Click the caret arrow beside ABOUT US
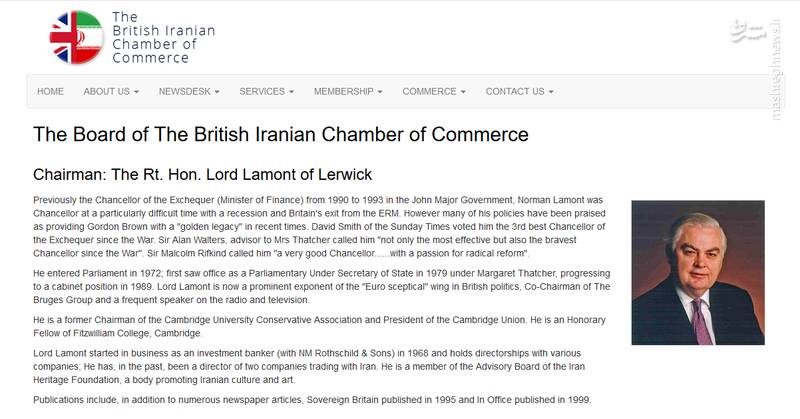800x419 pixels. tap(136, 92)
